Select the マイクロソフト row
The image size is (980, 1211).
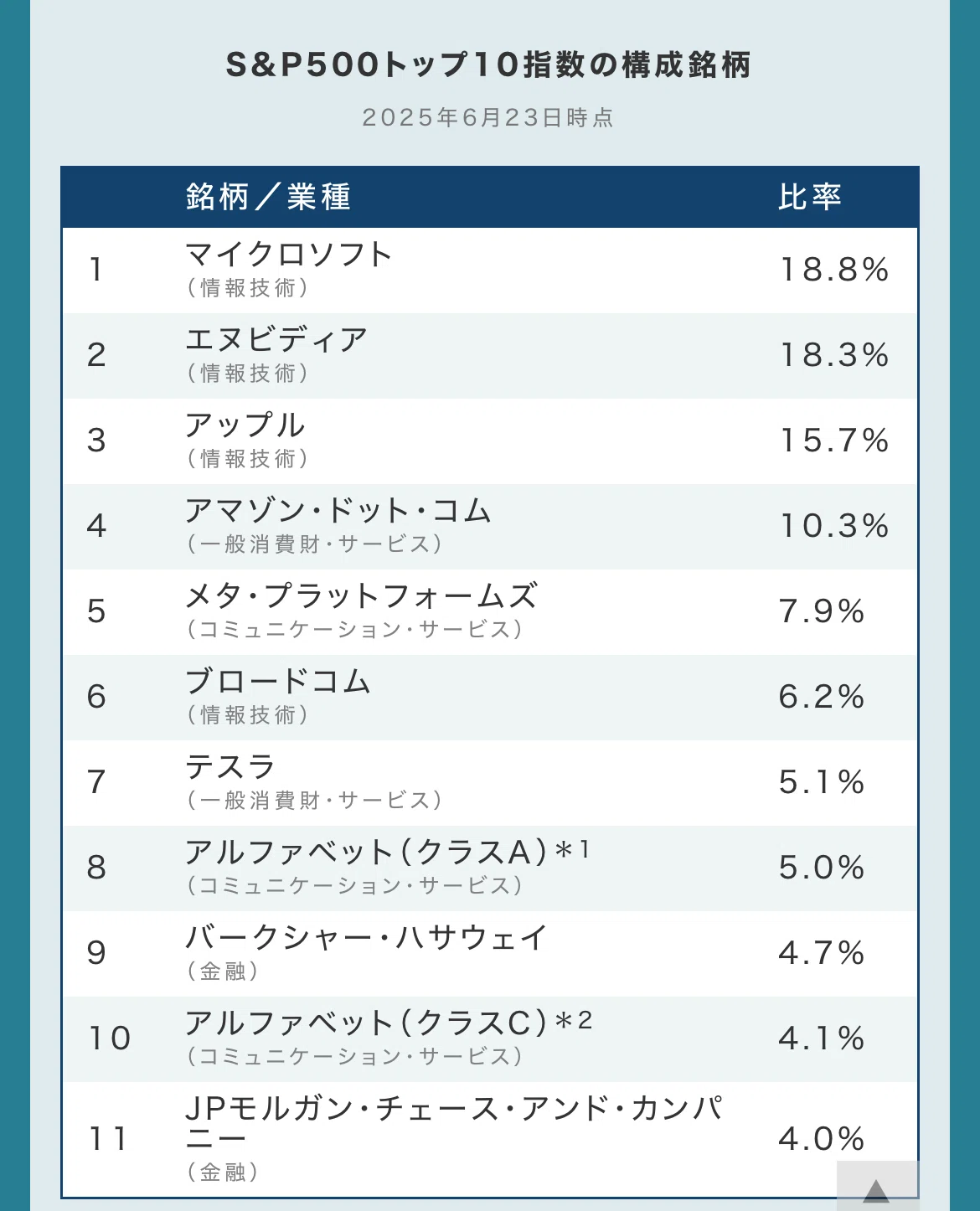[x=490, y=271]
